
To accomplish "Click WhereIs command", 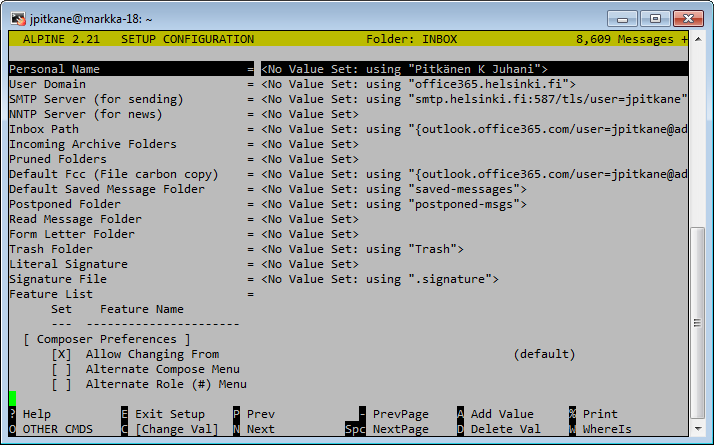I will pos(600,429).
